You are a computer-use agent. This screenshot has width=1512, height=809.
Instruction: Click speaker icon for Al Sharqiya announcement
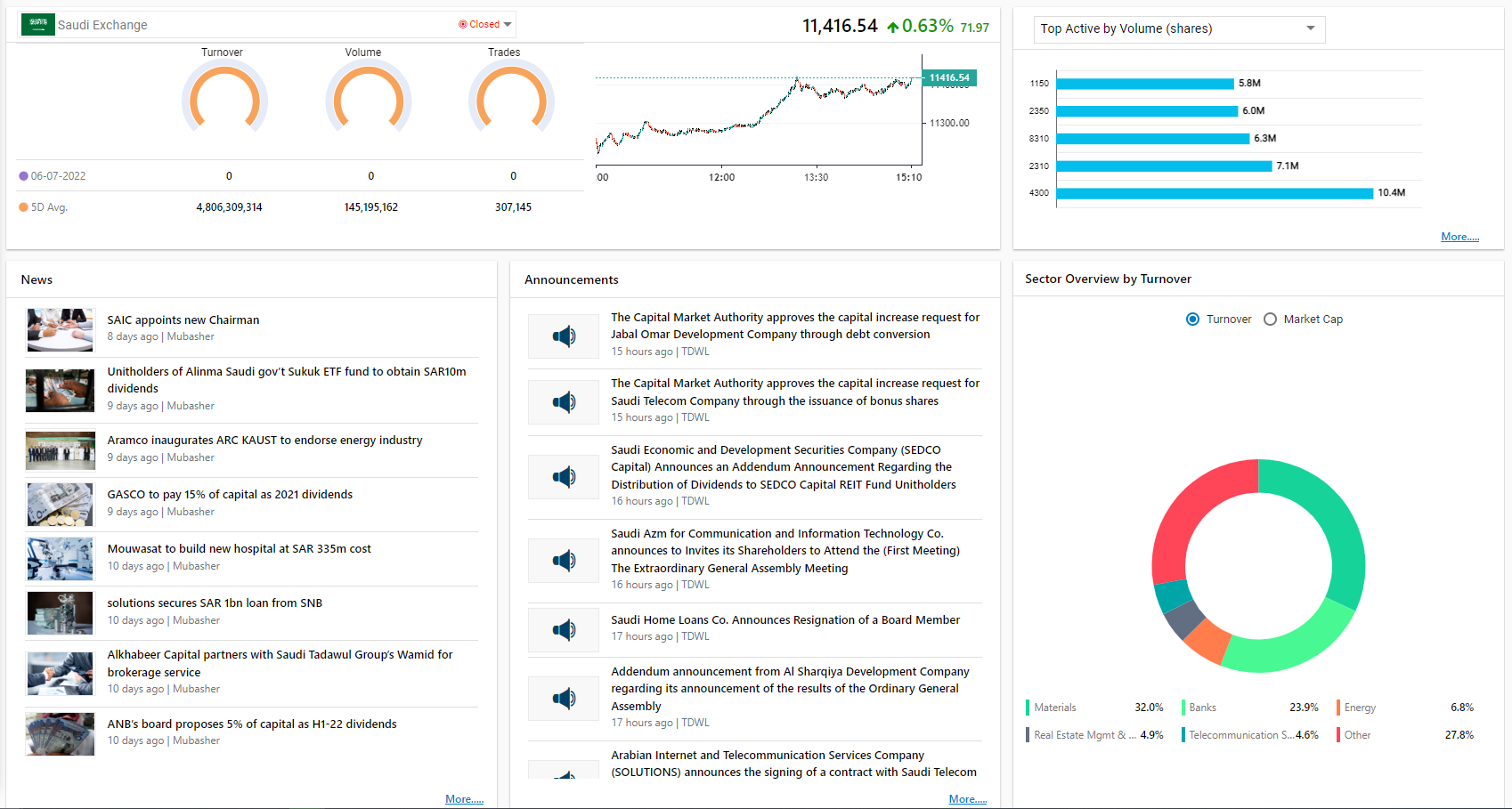tap(564, 698)
